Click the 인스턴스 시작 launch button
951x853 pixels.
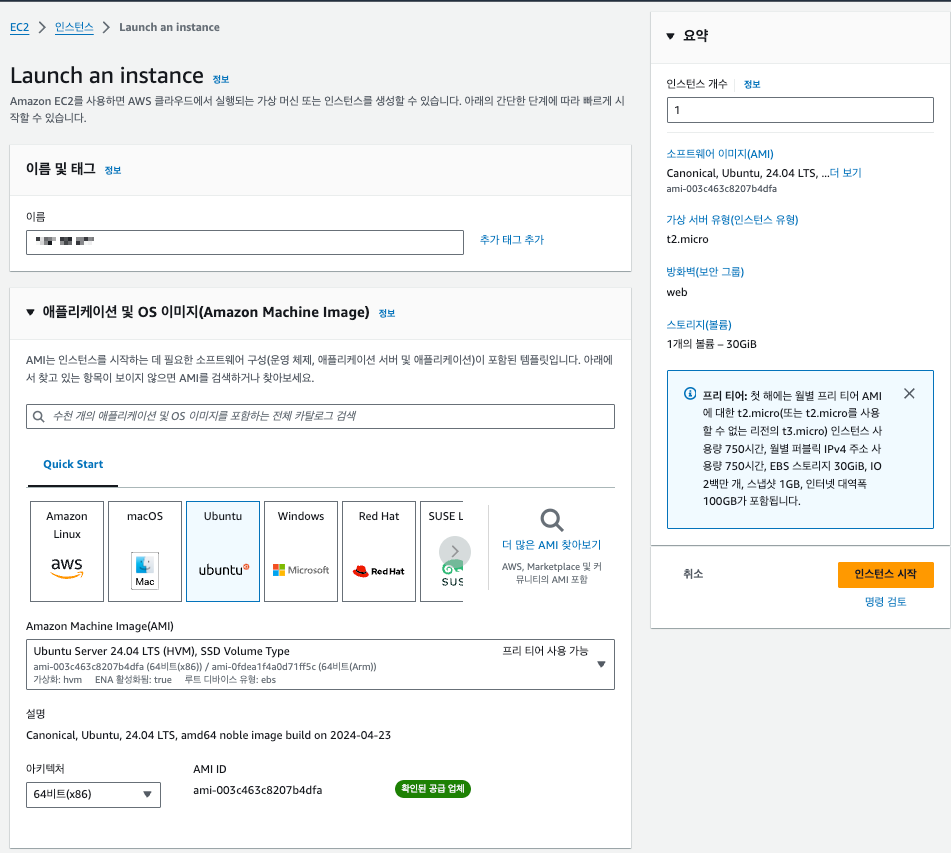(x=885, y=574)
